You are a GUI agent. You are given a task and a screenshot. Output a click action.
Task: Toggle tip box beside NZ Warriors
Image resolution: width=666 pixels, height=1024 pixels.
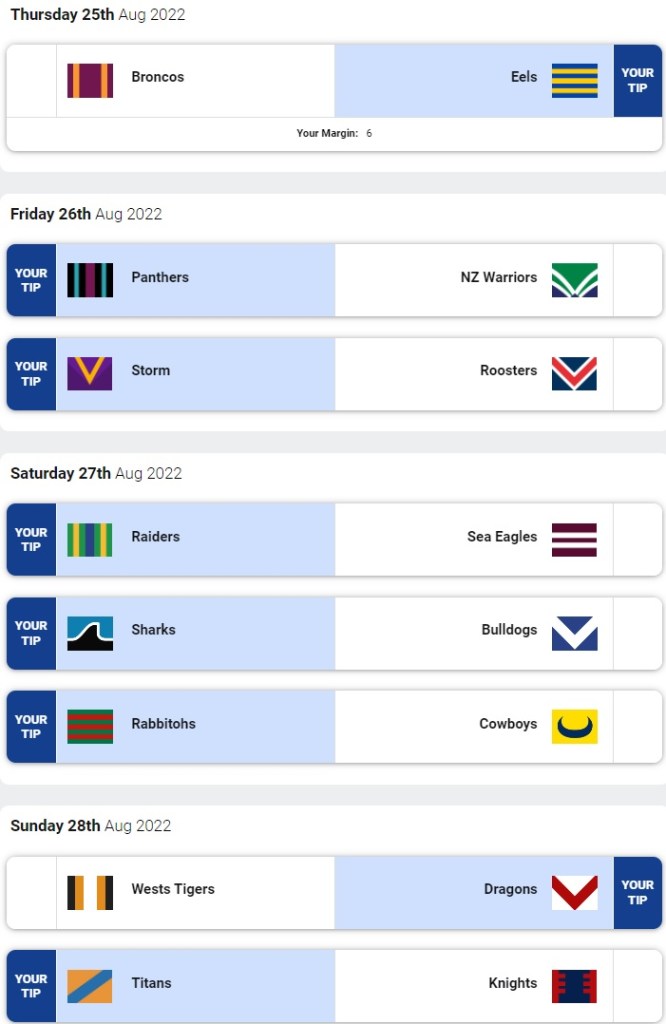tap(637, 280)
